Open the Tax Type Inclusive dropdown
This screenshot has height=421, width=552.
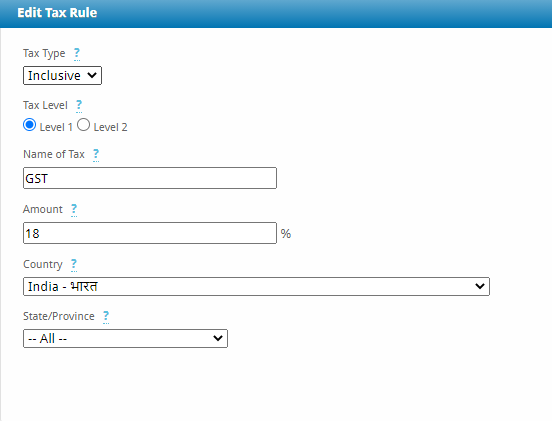point(62,75)
